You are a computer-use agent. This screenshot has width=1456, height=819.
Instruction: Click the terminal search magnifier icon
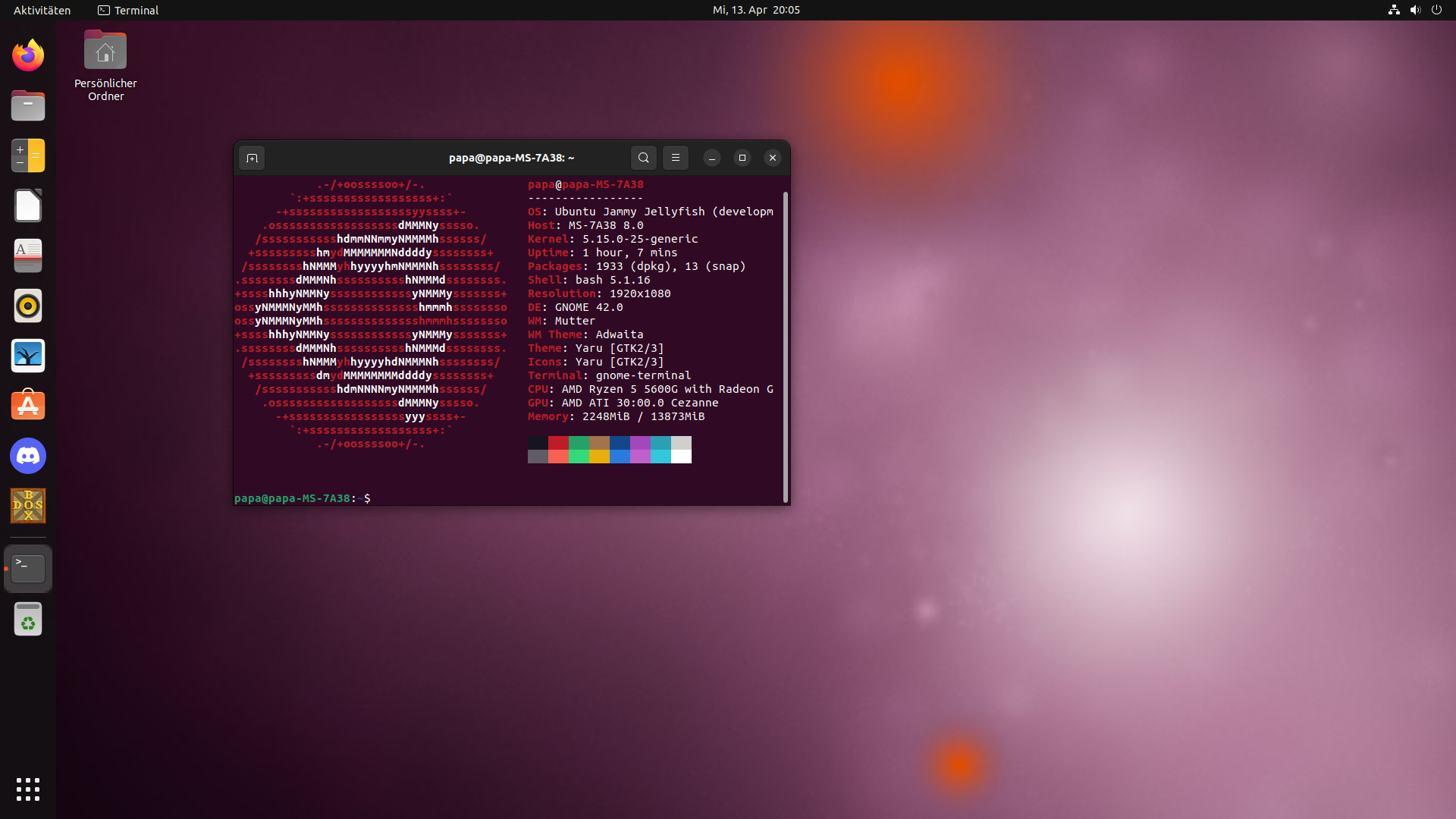[x=643, y=158]
